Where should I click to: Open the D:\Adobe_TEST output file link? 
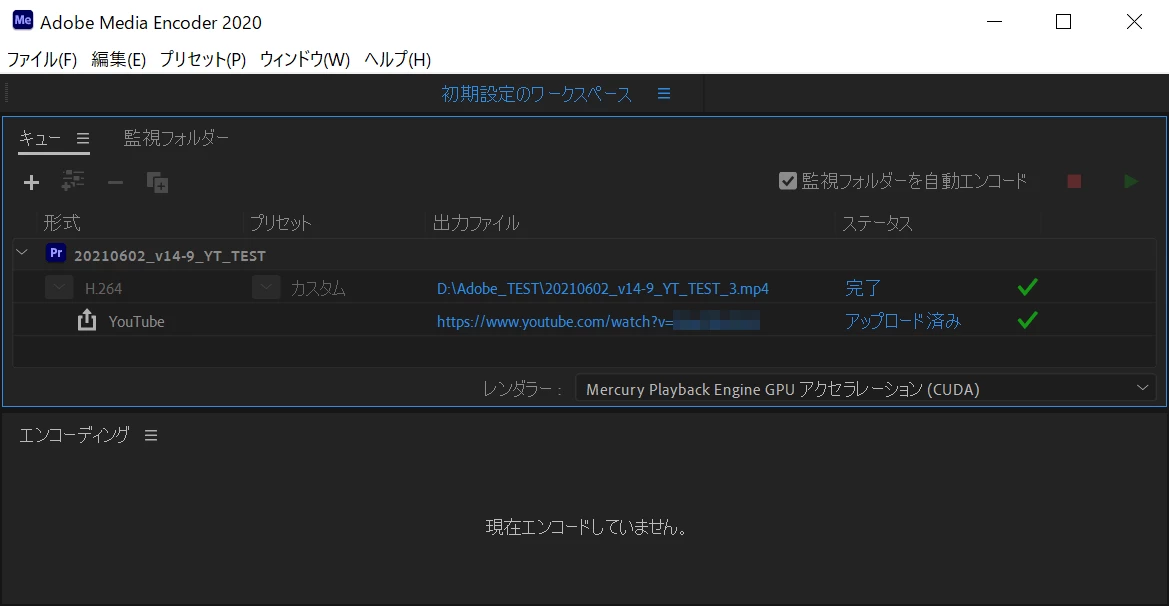point(602,288)
